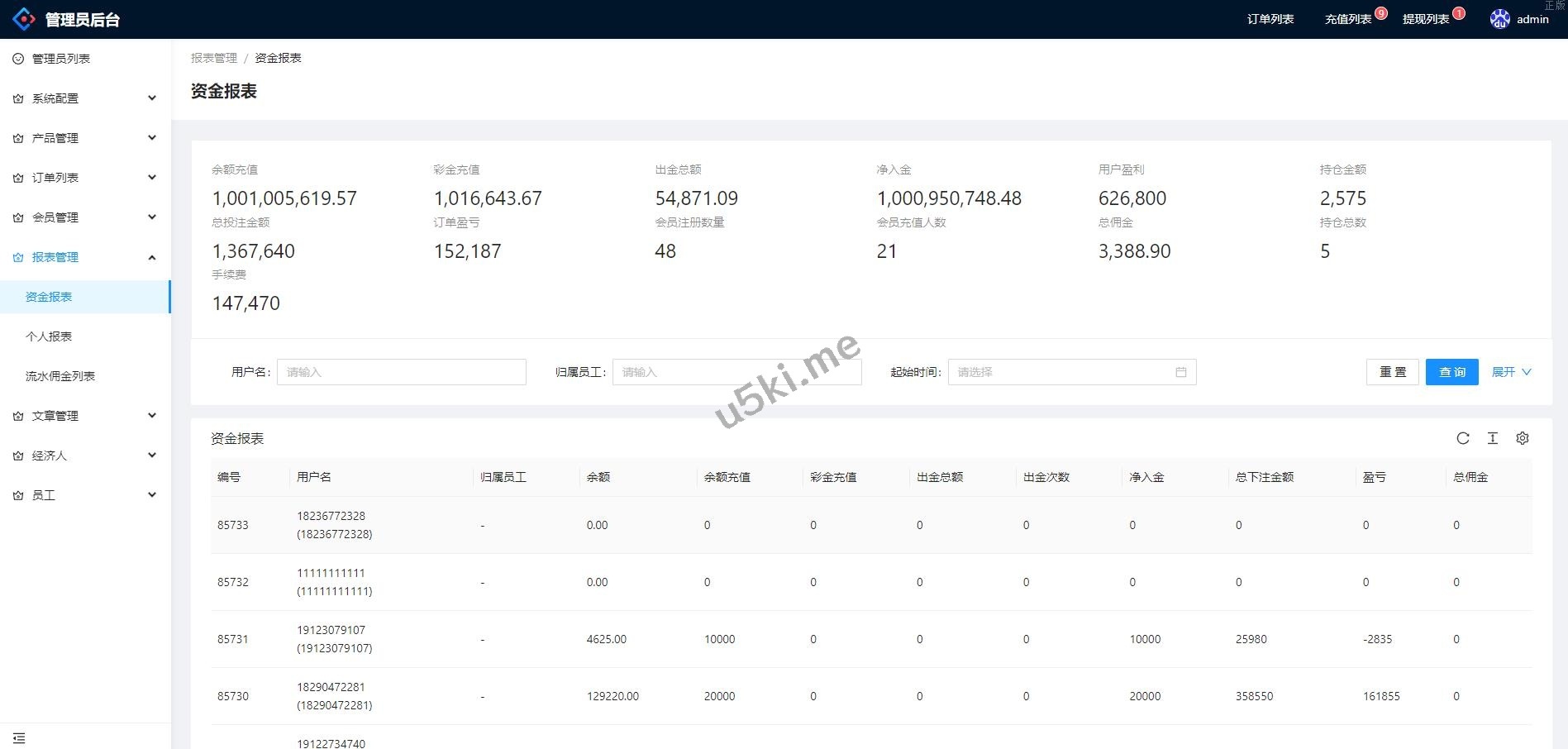Open the 流水佣金列表 submenu item
The width and height of the screenshot is (1568, 749).
tap(60, 376)
